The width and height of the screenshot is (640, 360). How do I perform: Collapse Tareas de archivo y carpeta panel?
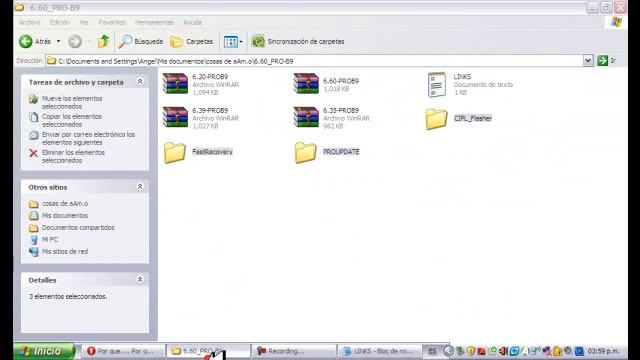[140, 82]
